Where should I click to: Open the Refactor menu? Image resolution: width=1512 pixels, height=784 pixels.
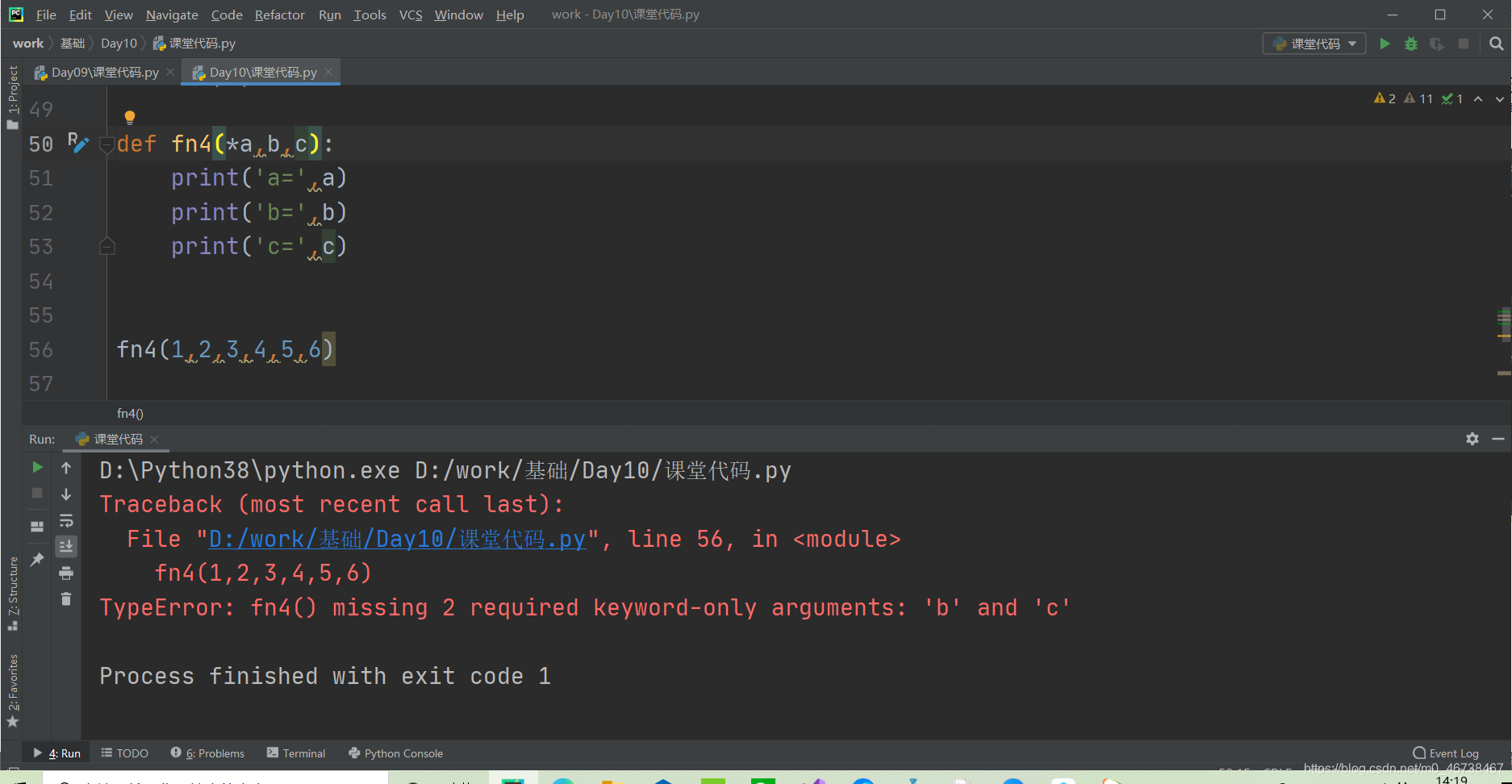pos(279,15)
